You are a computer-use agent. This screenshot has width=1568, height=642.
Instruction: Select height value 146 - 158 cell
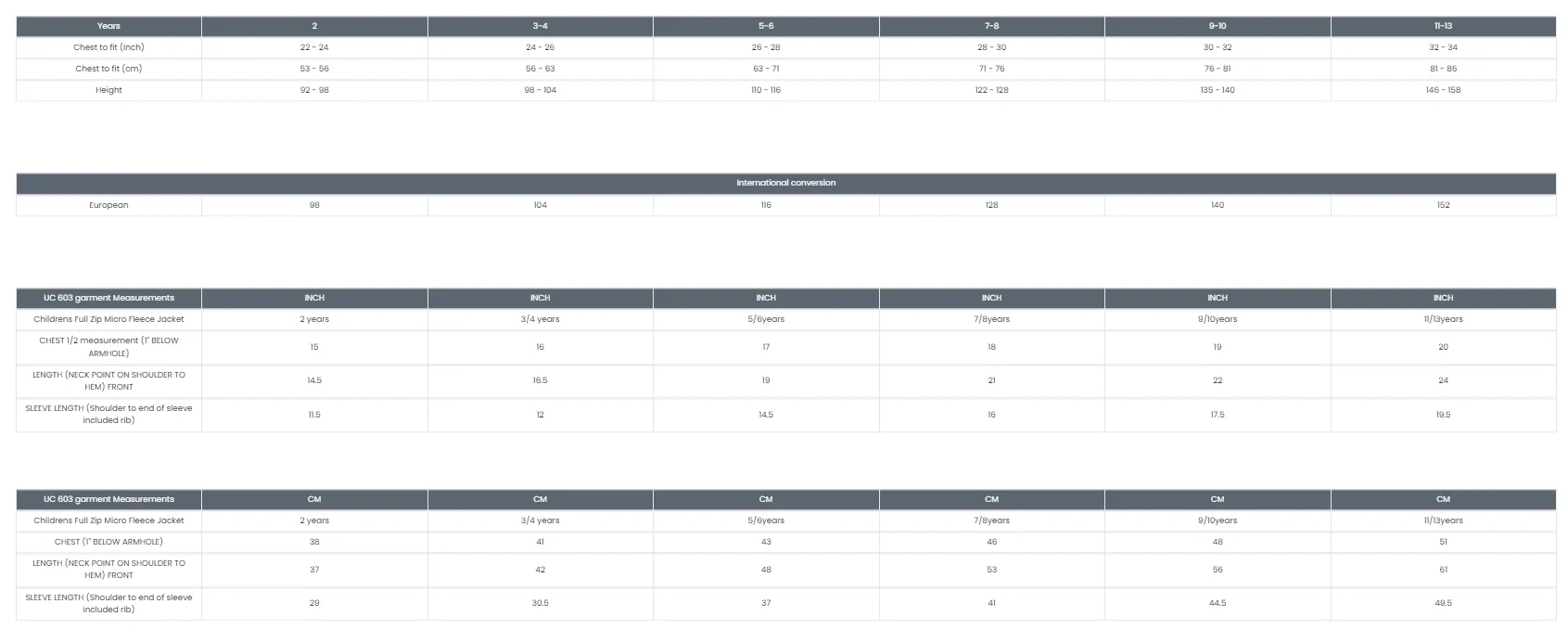1443,90
